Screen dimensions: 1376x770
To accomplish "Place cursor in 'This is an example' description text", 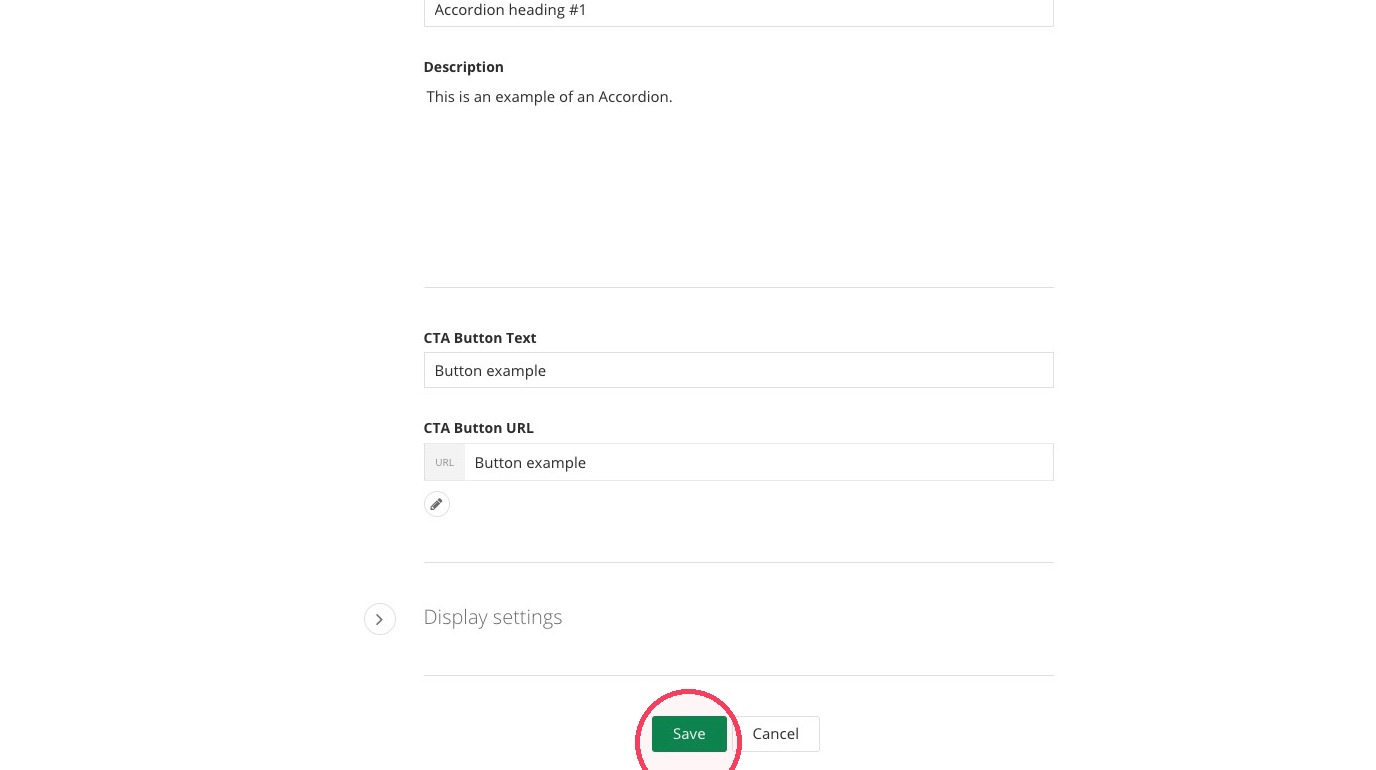I will tap(497, 97).
